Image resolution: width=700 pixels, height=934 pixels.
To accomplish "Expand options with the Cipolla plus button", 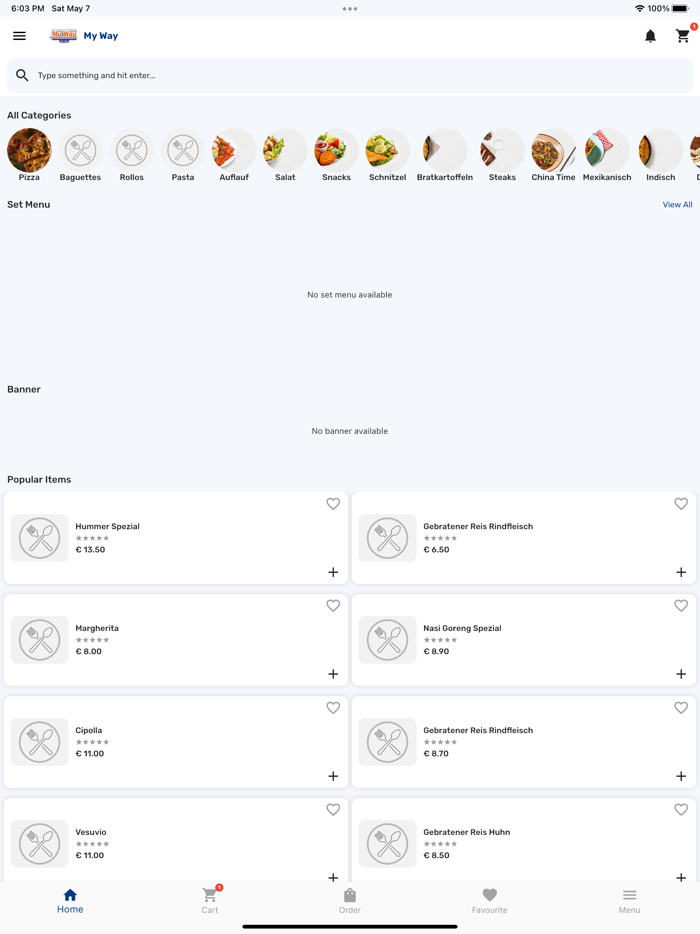I will tap(333, 776).
